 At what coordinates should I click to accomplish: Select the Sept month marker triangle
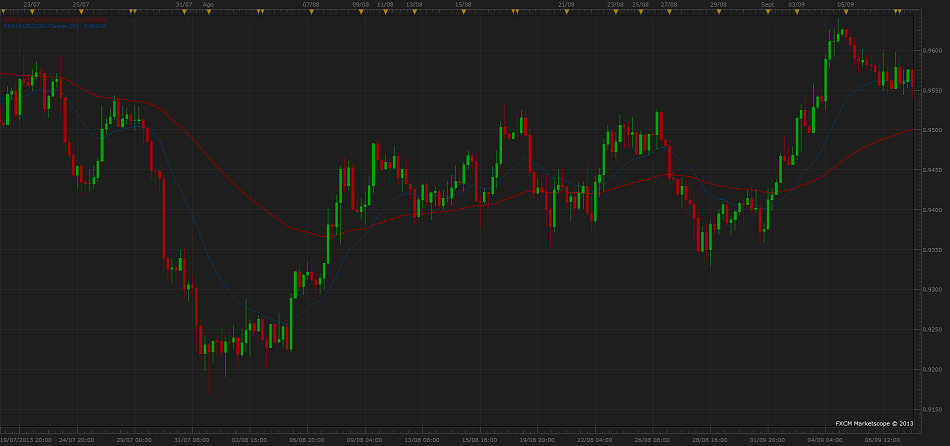768,11
